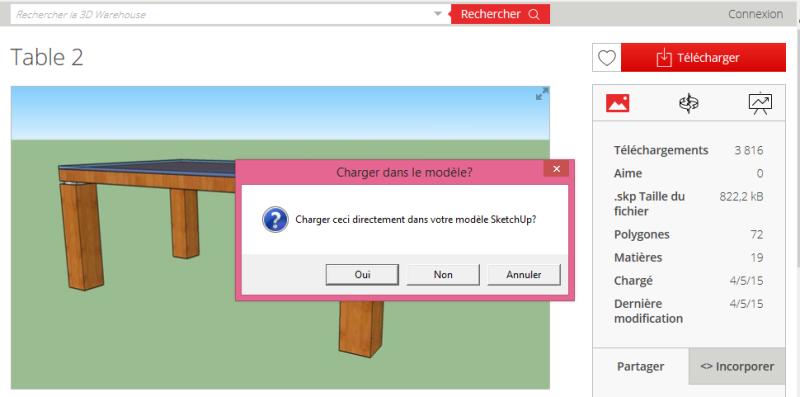This screenshot has width=800, height=397.
Task: Open the search box dropdown arrow
Action: [437, 14]
